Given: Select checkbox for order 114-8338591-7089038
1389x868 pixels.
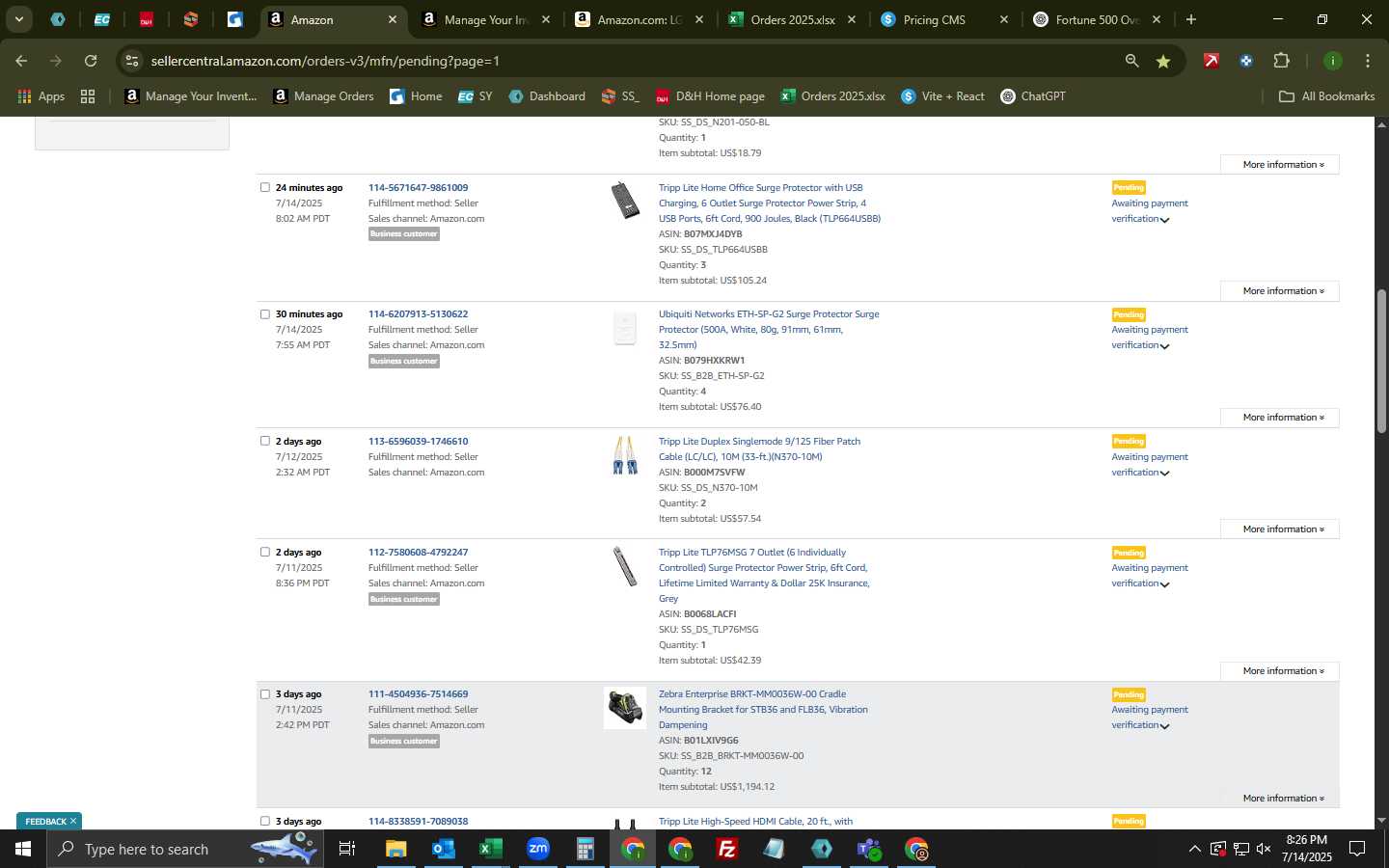Looking at the screenshot, I should pyautogui.click(x=265, y=821).
